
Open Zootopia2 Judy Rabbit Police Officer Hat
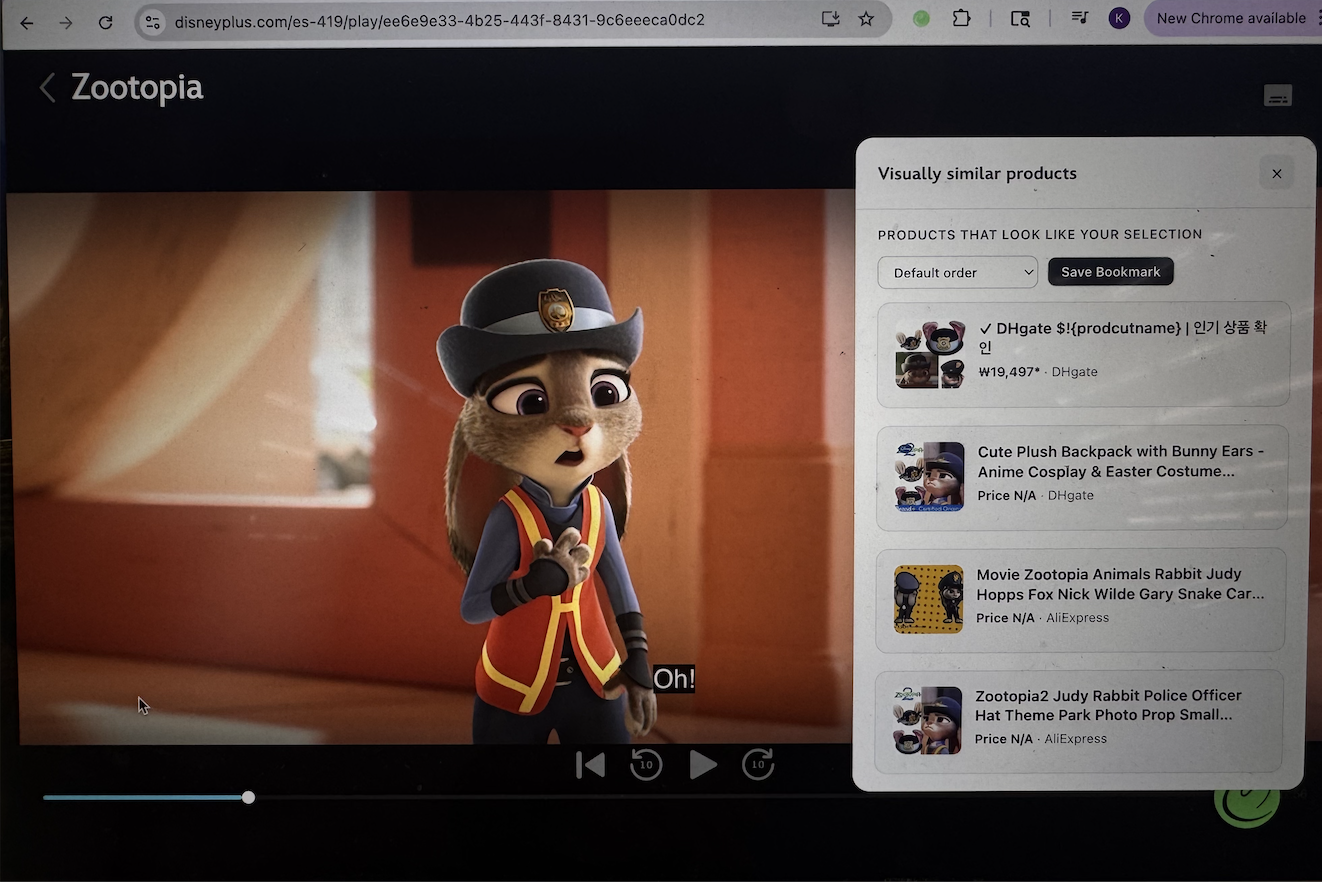click(x=1078, y=721)
